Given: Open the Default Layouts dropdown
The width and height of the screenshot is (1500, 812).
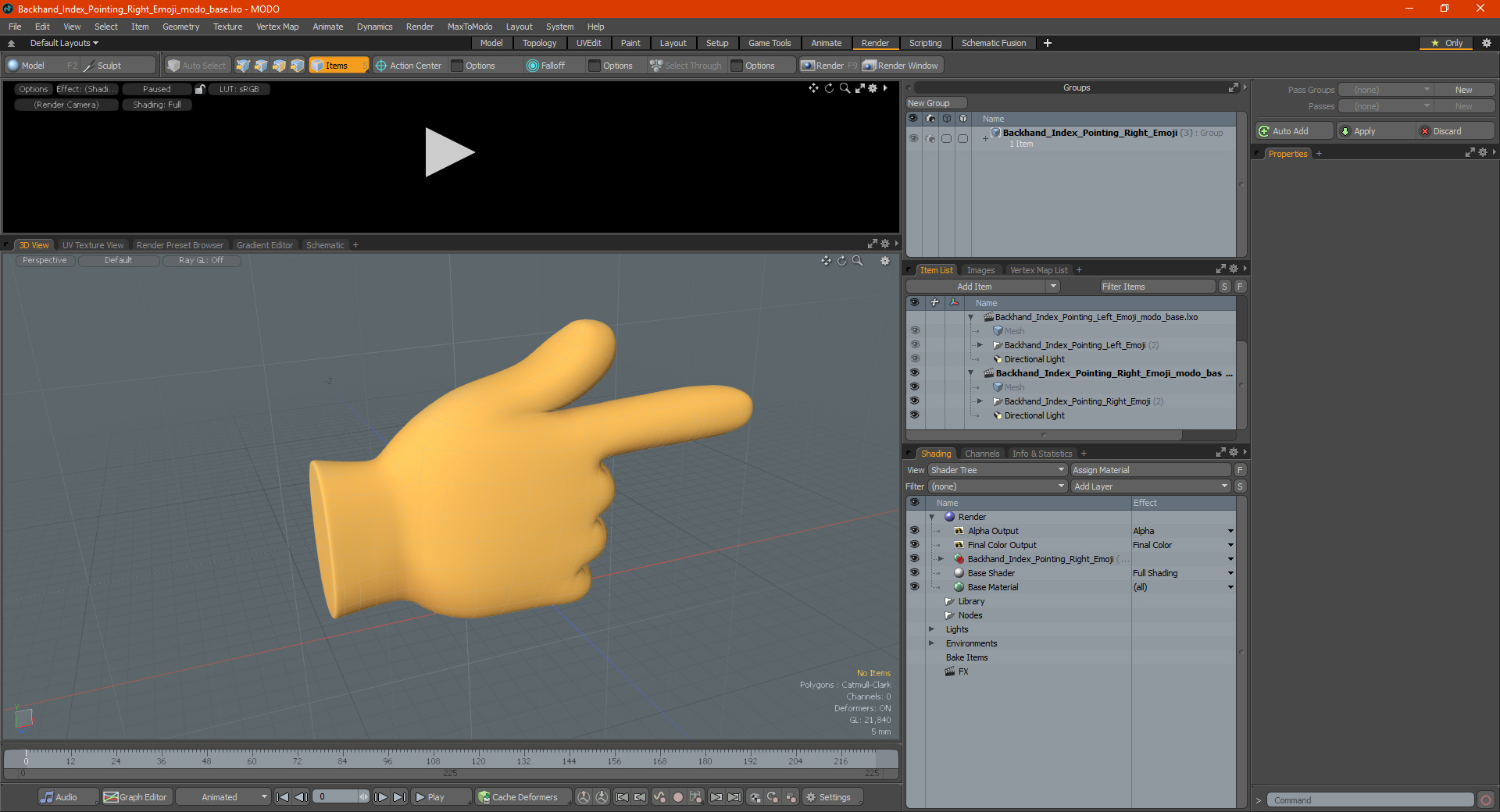Looking at the screenshot, I should point(64,43).
